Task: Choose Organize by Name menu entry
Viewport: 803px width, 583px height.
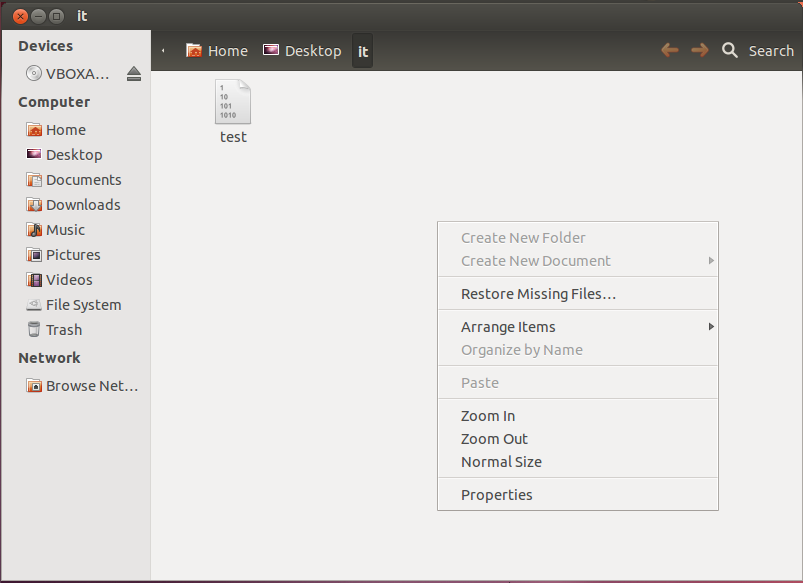Action: pos(578,350)
